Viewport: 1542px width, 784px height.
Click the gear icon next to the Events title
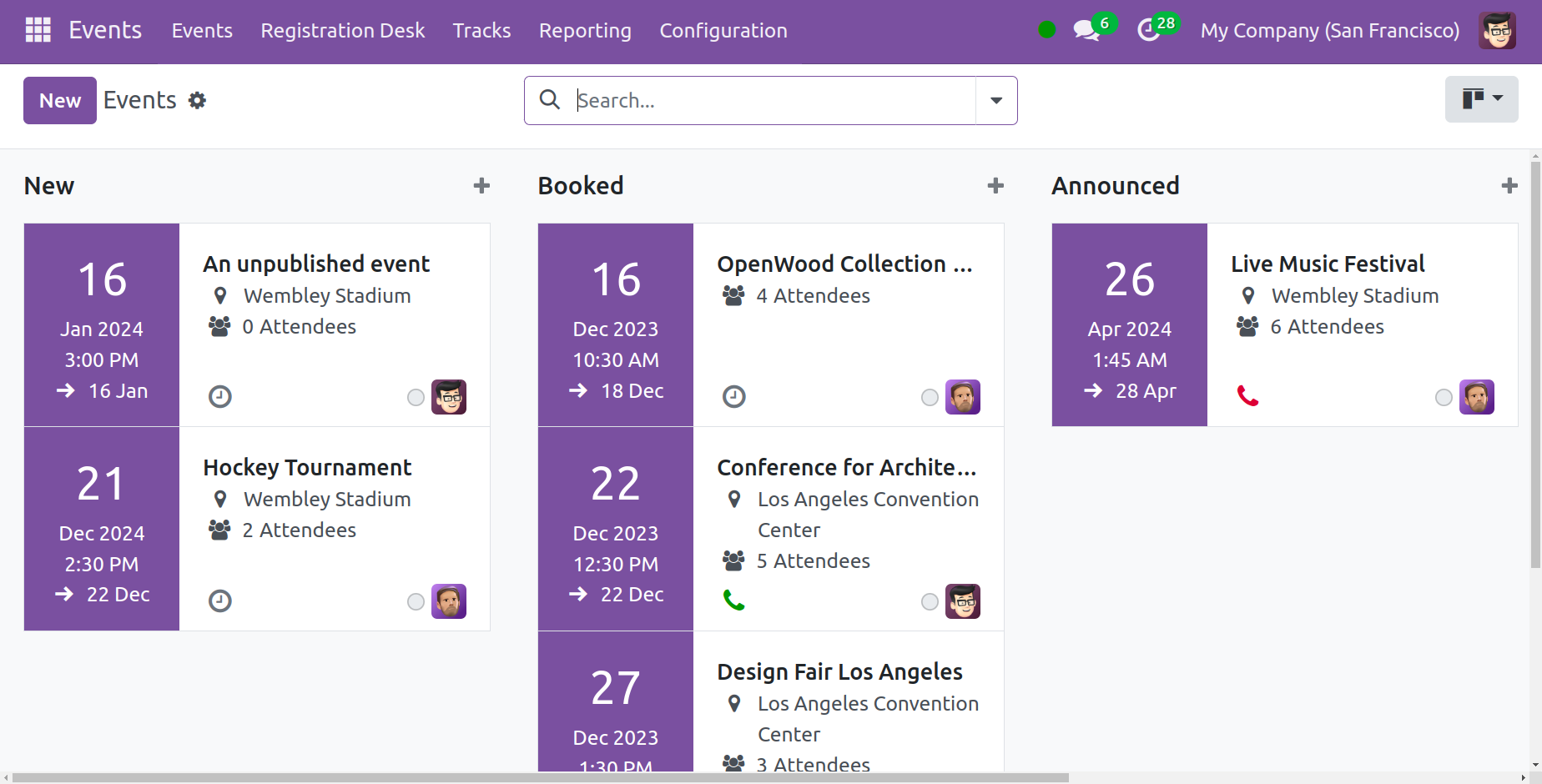click(x=197, y=100)
